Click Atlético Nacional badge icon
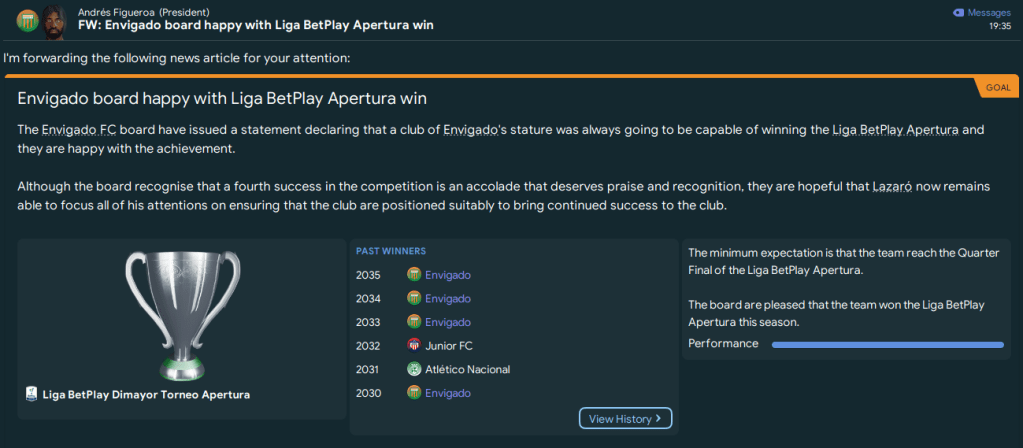 (x=414, y=369)
